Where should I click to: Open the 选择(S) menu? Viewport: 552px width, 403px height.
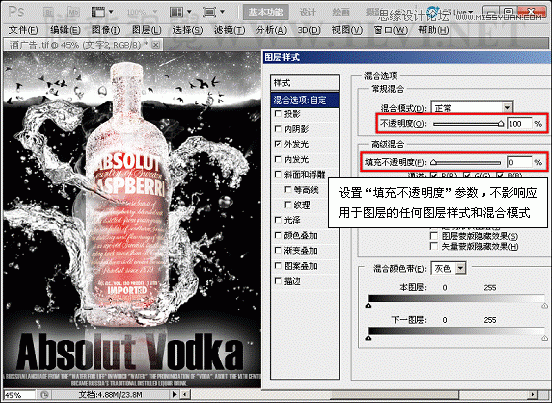tap(188, 30)
